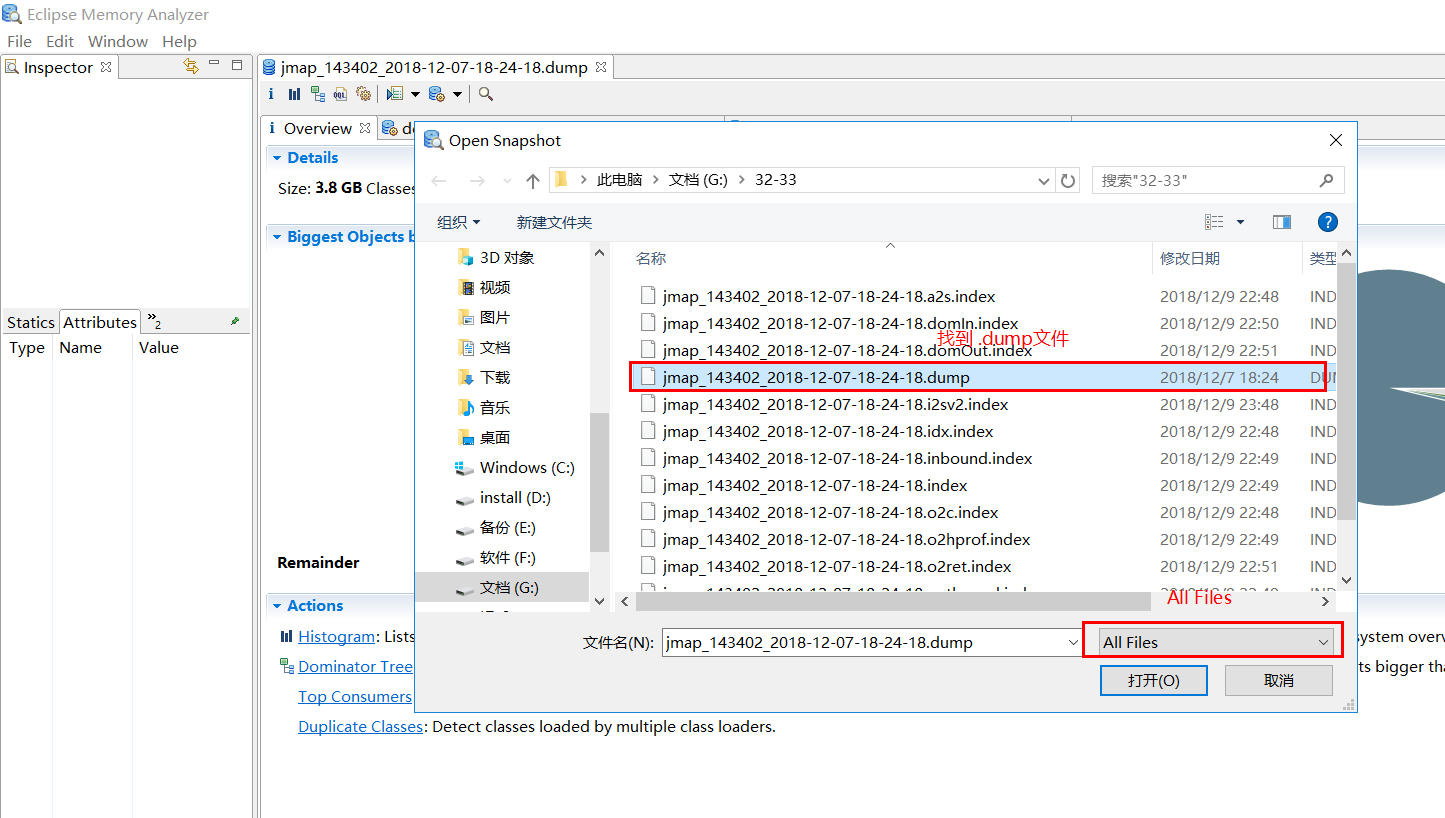Open the heap overview info icon
Image resolution: width=1445 pixels, height=818 pixels.
[x=271, y=94]
